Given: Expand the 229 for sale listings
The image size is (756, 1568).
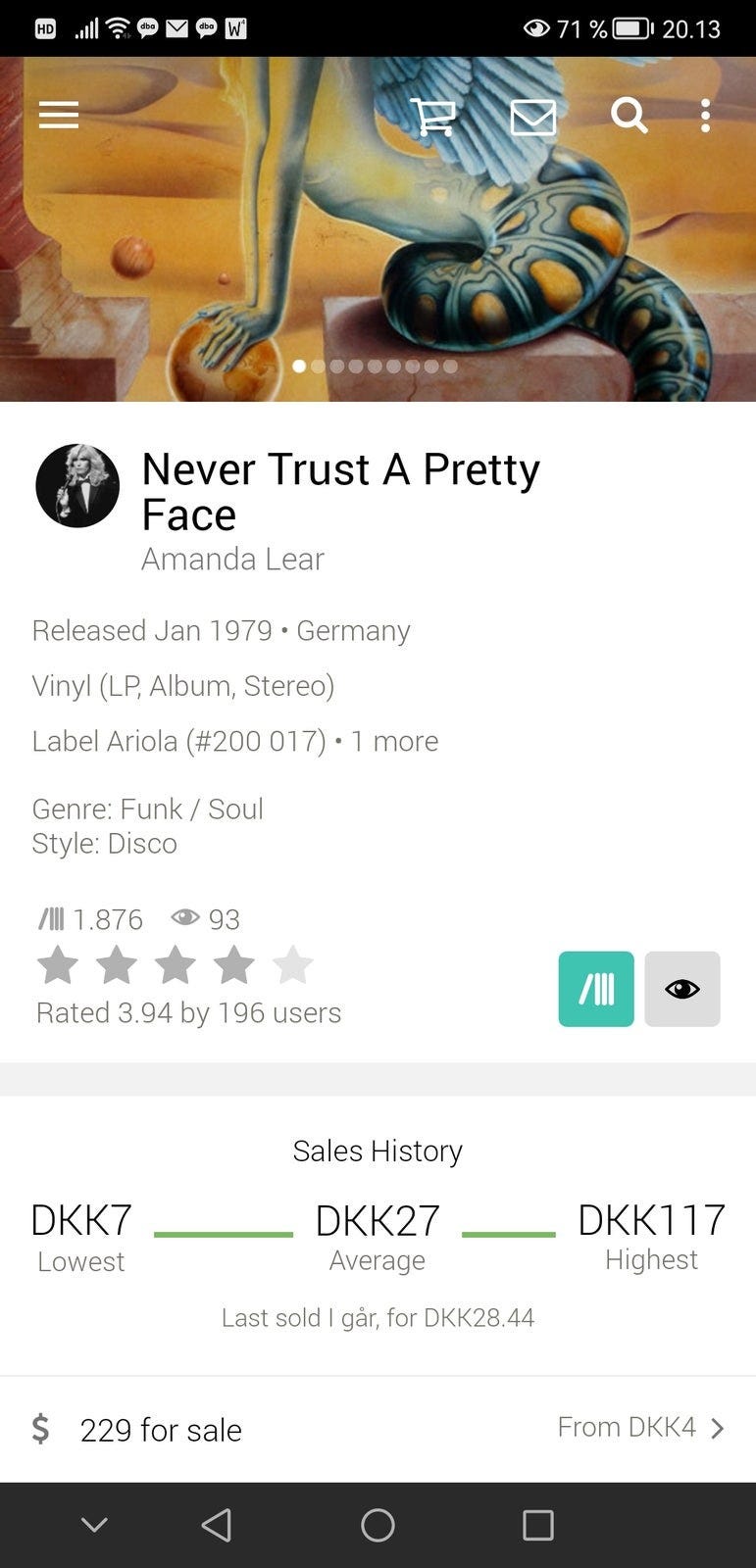Looking at the screenshot, I should [161, 1430].
